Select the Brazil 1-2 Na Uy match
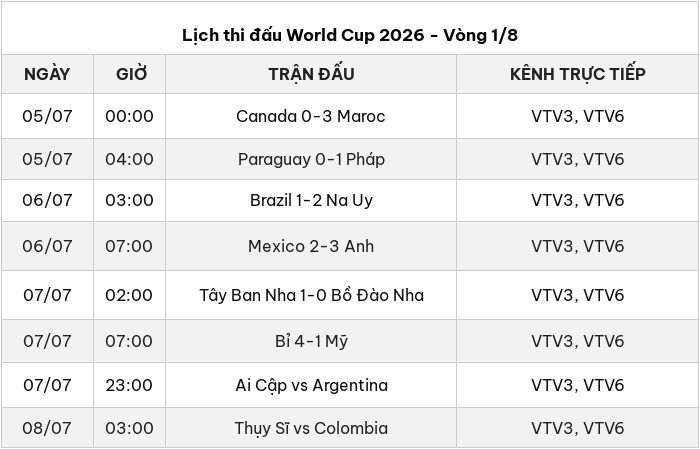The height and width of the screenshot is (449, 700). tap(311, 200)
